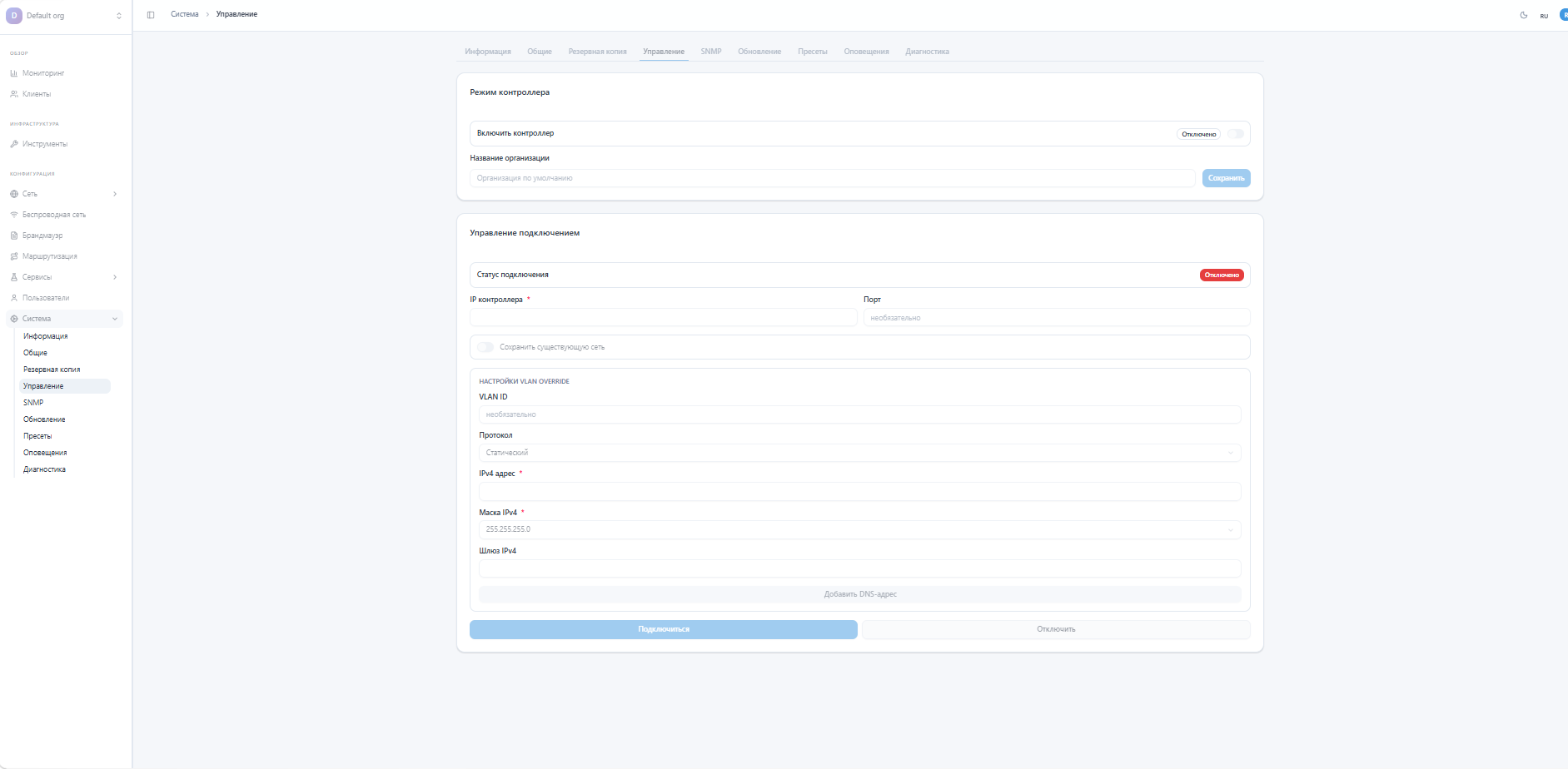Click the Добавить DNS-адрес button

(859, 594)
